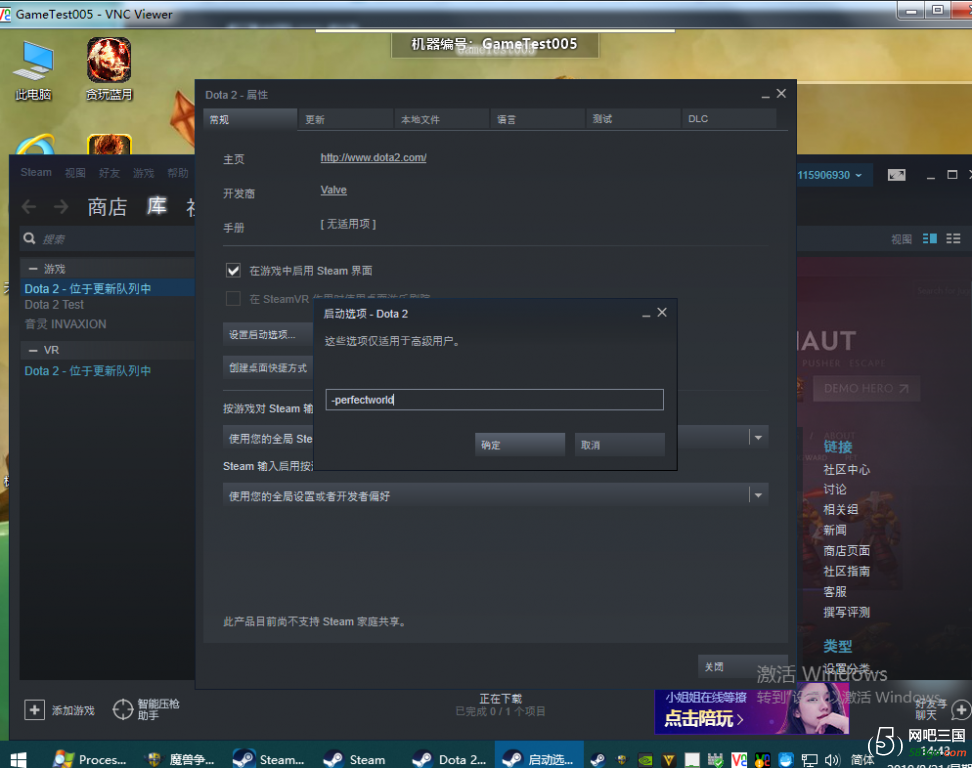Click 设置启动选项 button

point(268,334)
